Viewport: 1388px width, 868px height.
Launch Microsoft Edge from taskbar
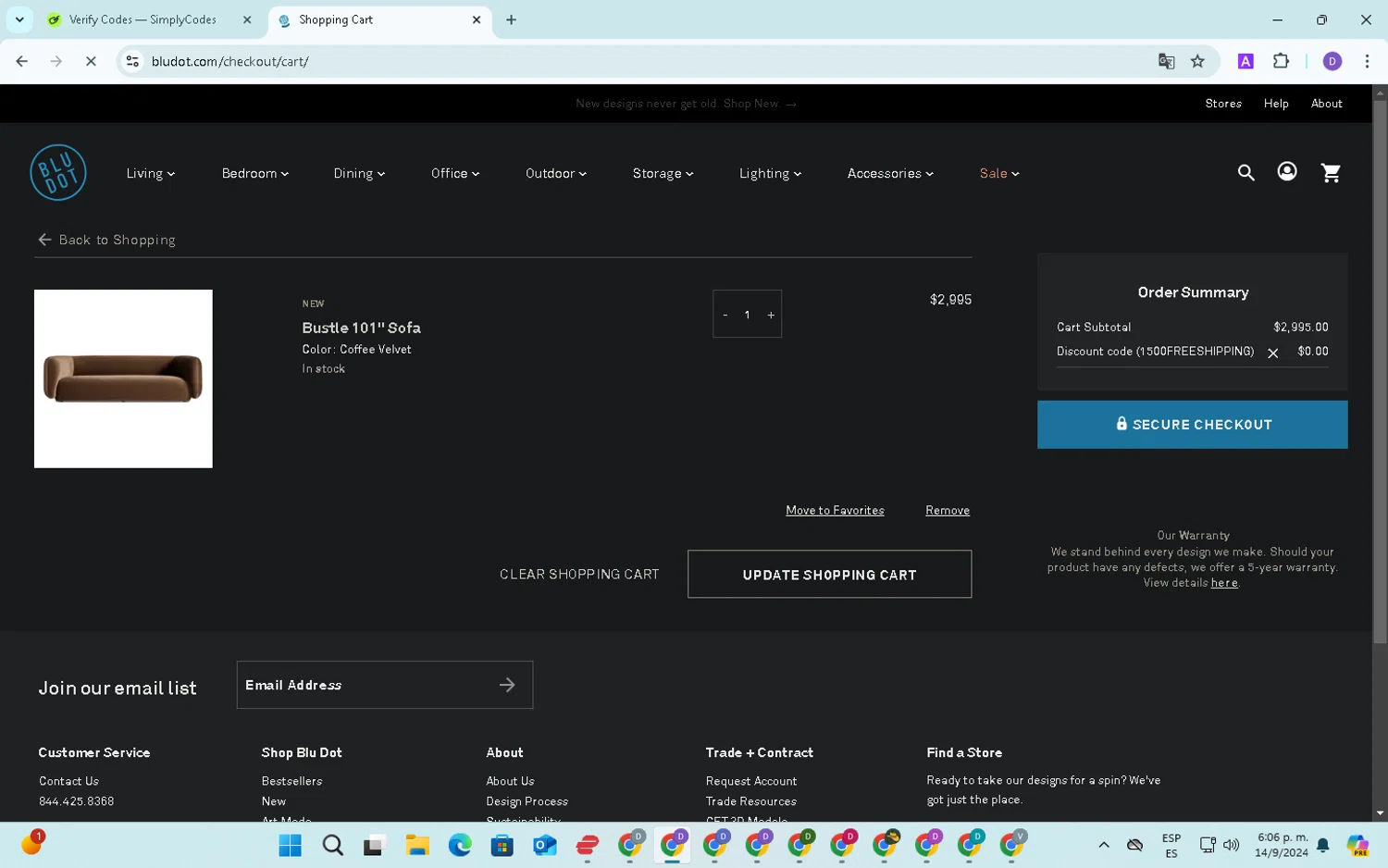tap(460, 845)
